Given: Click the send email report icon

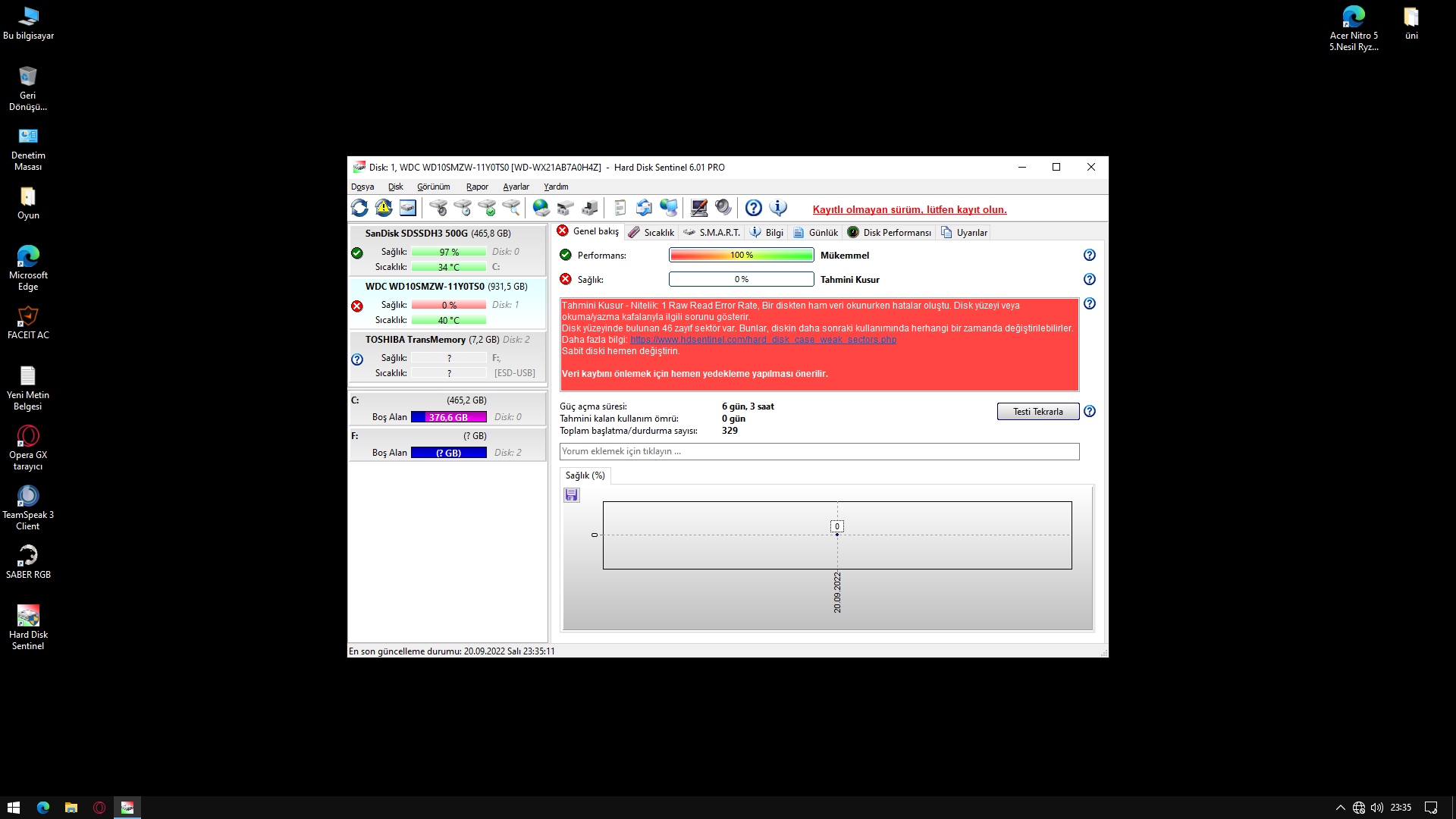Looking at the screenshot, I should coord(644,208).
